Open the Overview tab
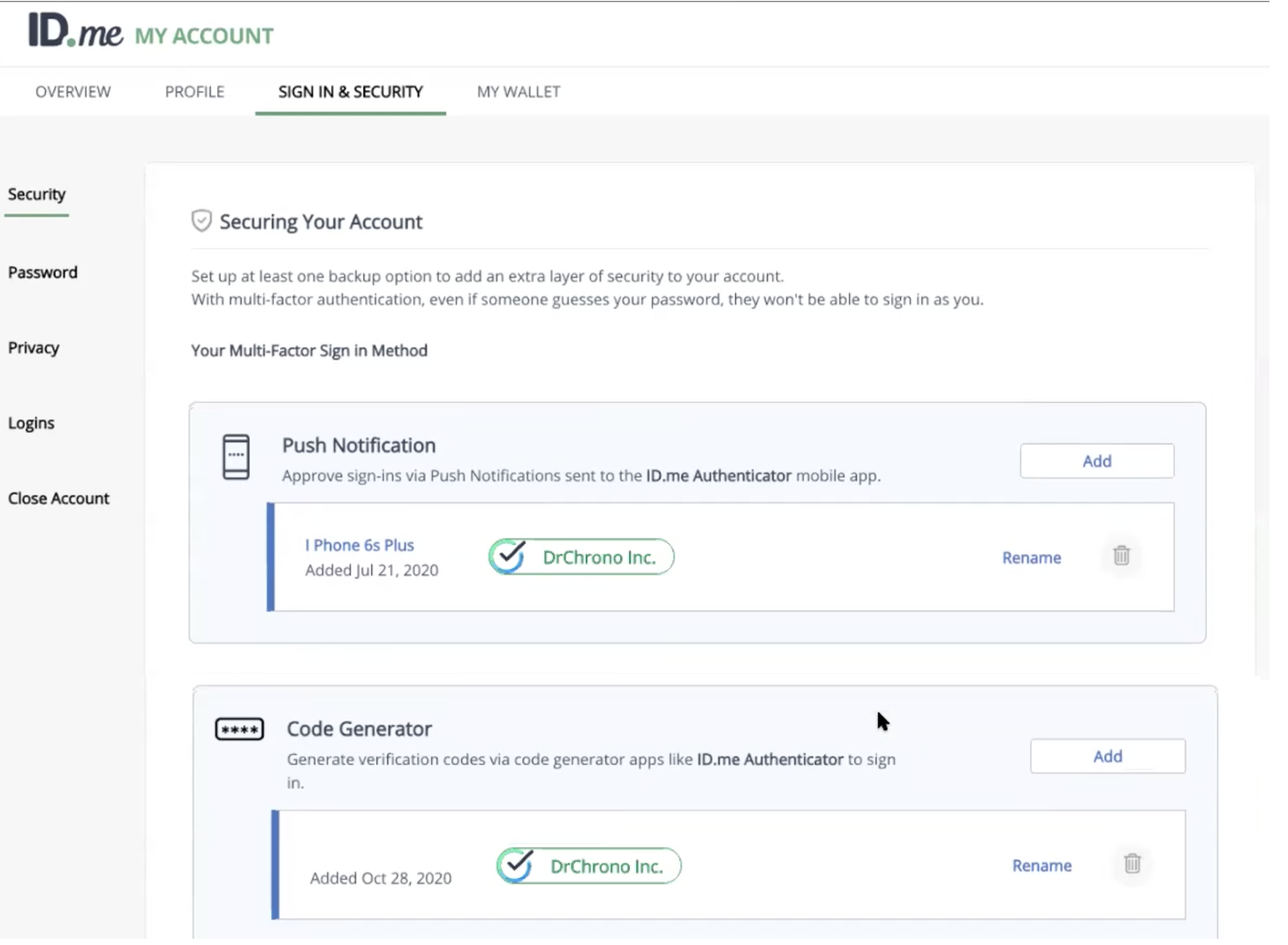 tap(73, 92)
